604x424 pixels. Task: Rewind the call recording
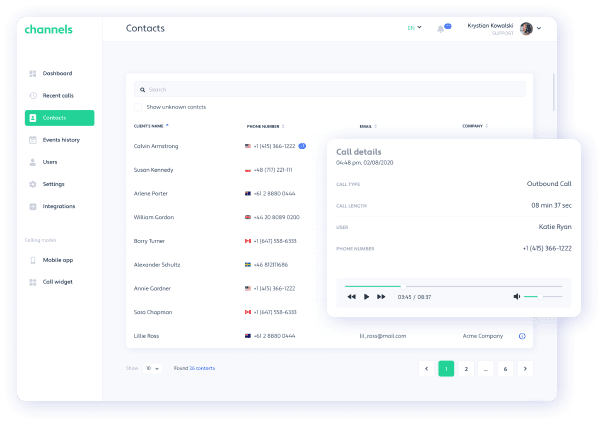coord(351,297)
